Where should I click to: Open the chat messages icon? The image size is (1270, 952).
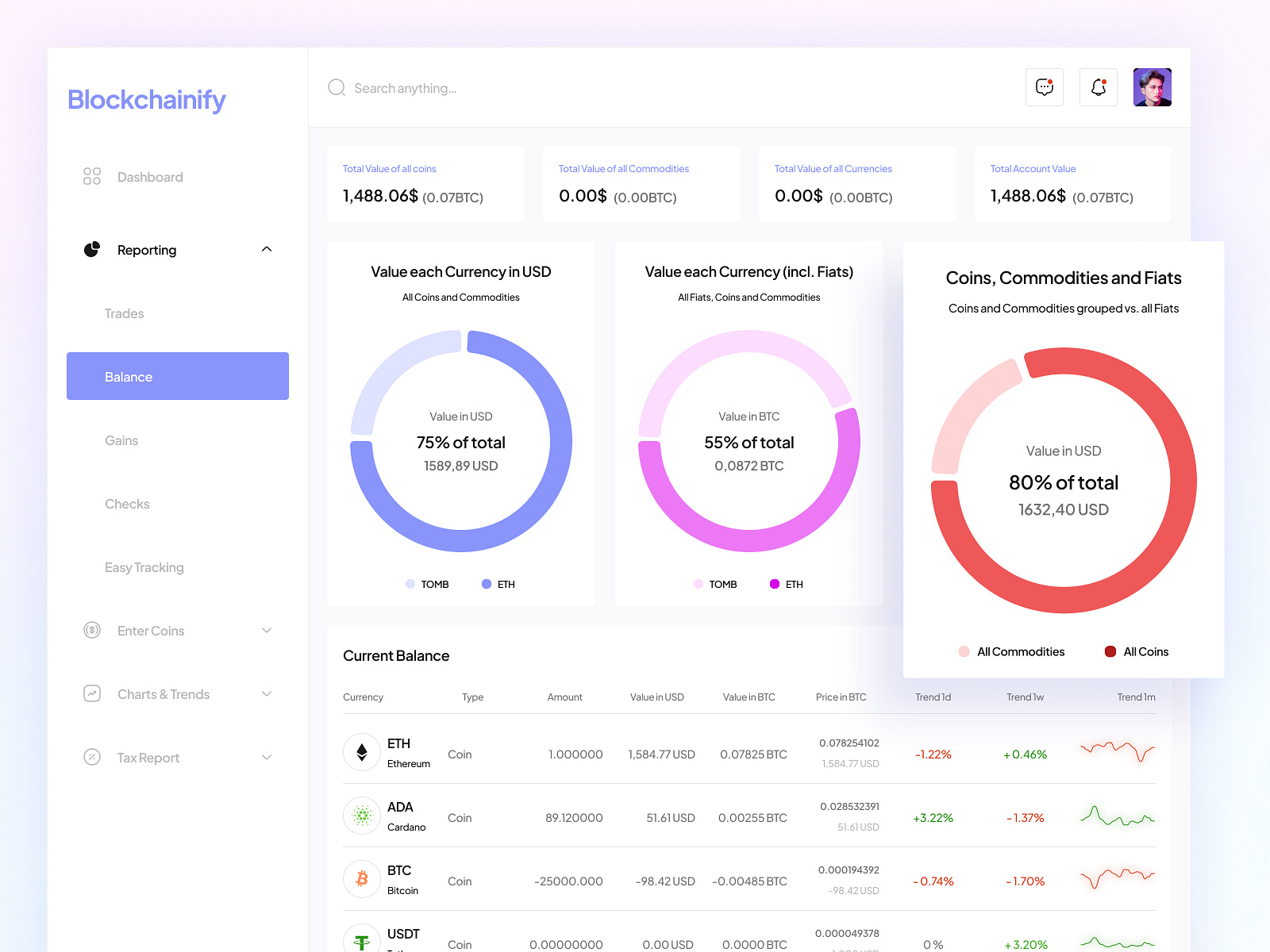coord(1044,87)
